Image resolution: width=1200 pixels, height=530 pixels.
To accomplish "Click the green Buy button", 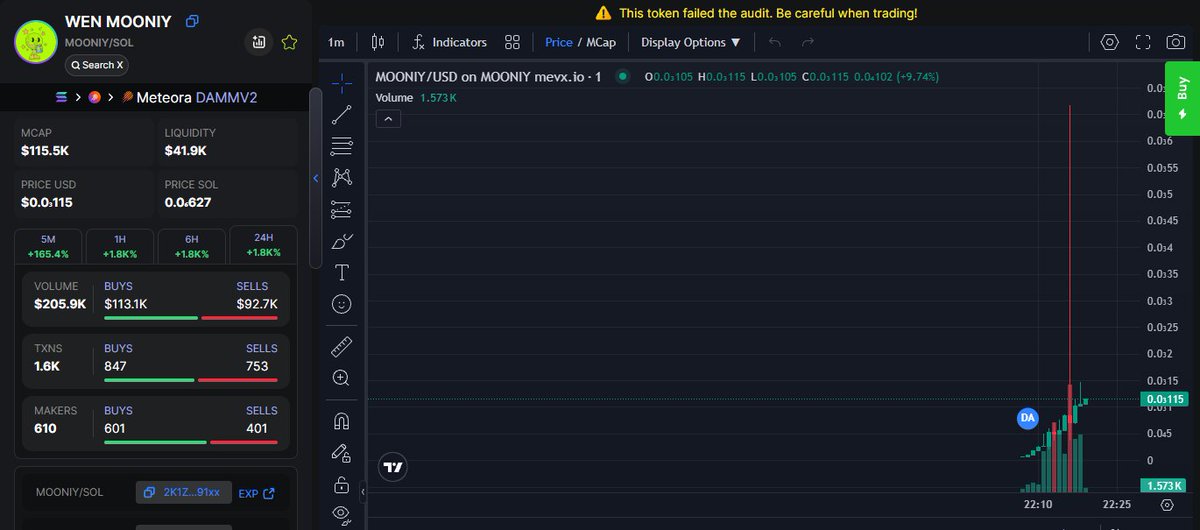I will pyautogui.click(x=1182, y=98).
